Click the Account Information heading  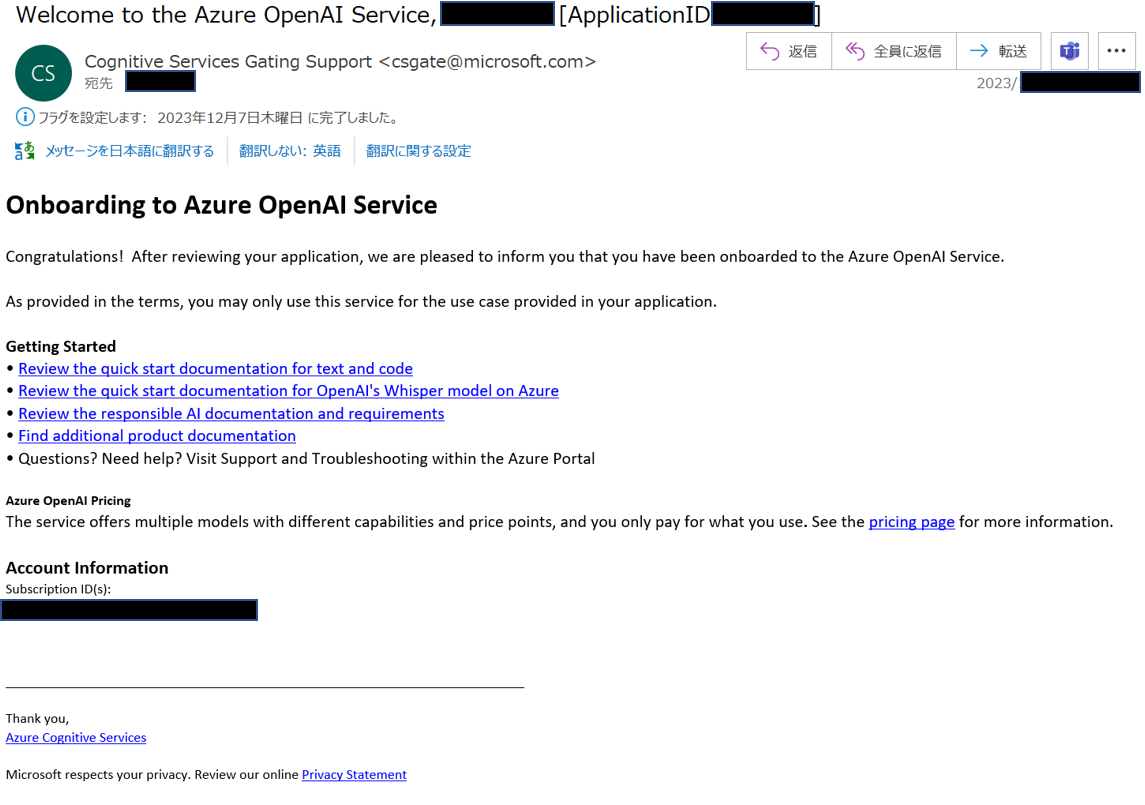pos(87,568)
